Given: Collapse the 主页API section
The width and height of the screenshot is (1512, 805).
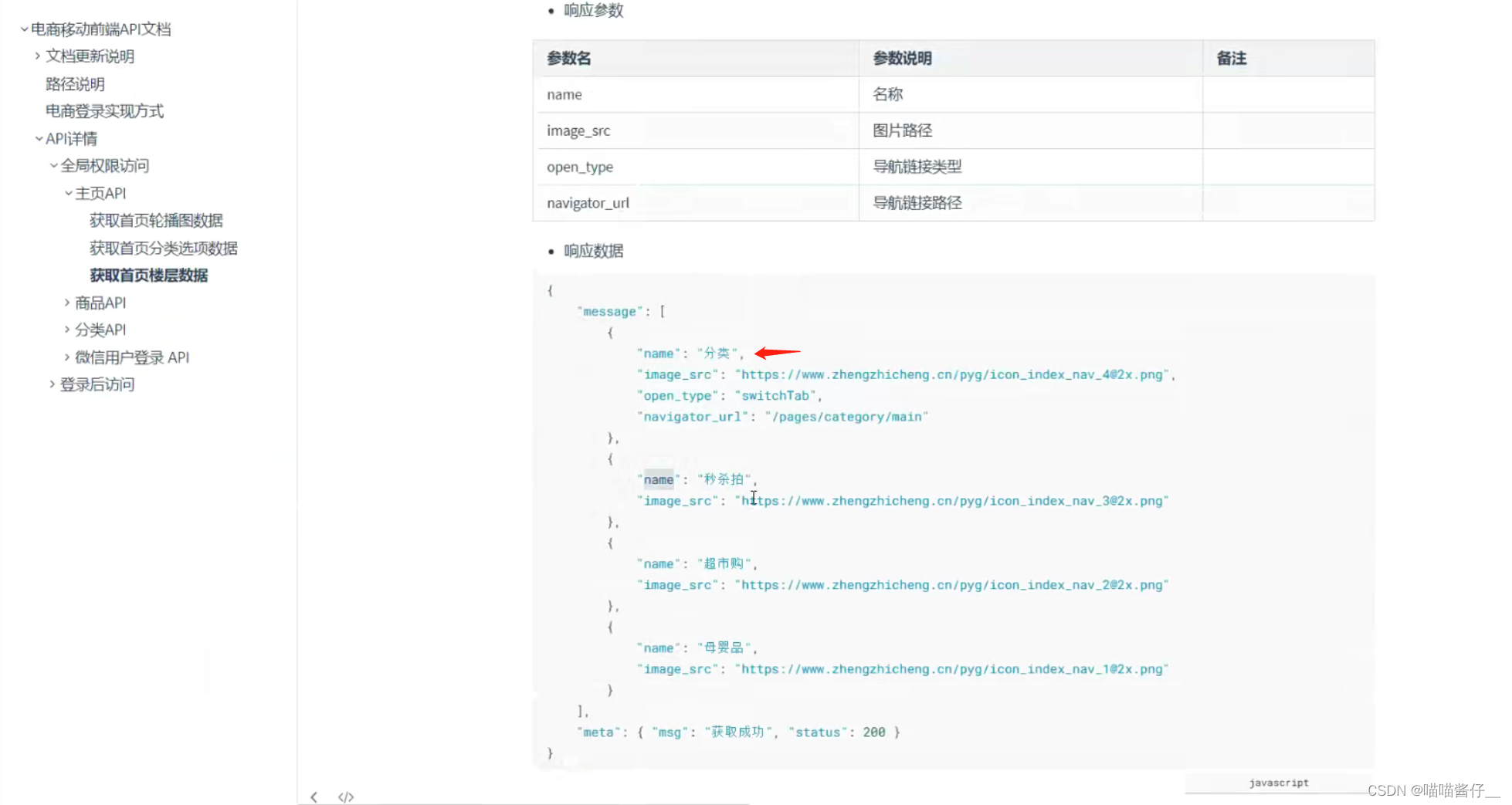Looking at the screenshot, I should (68, 193).
